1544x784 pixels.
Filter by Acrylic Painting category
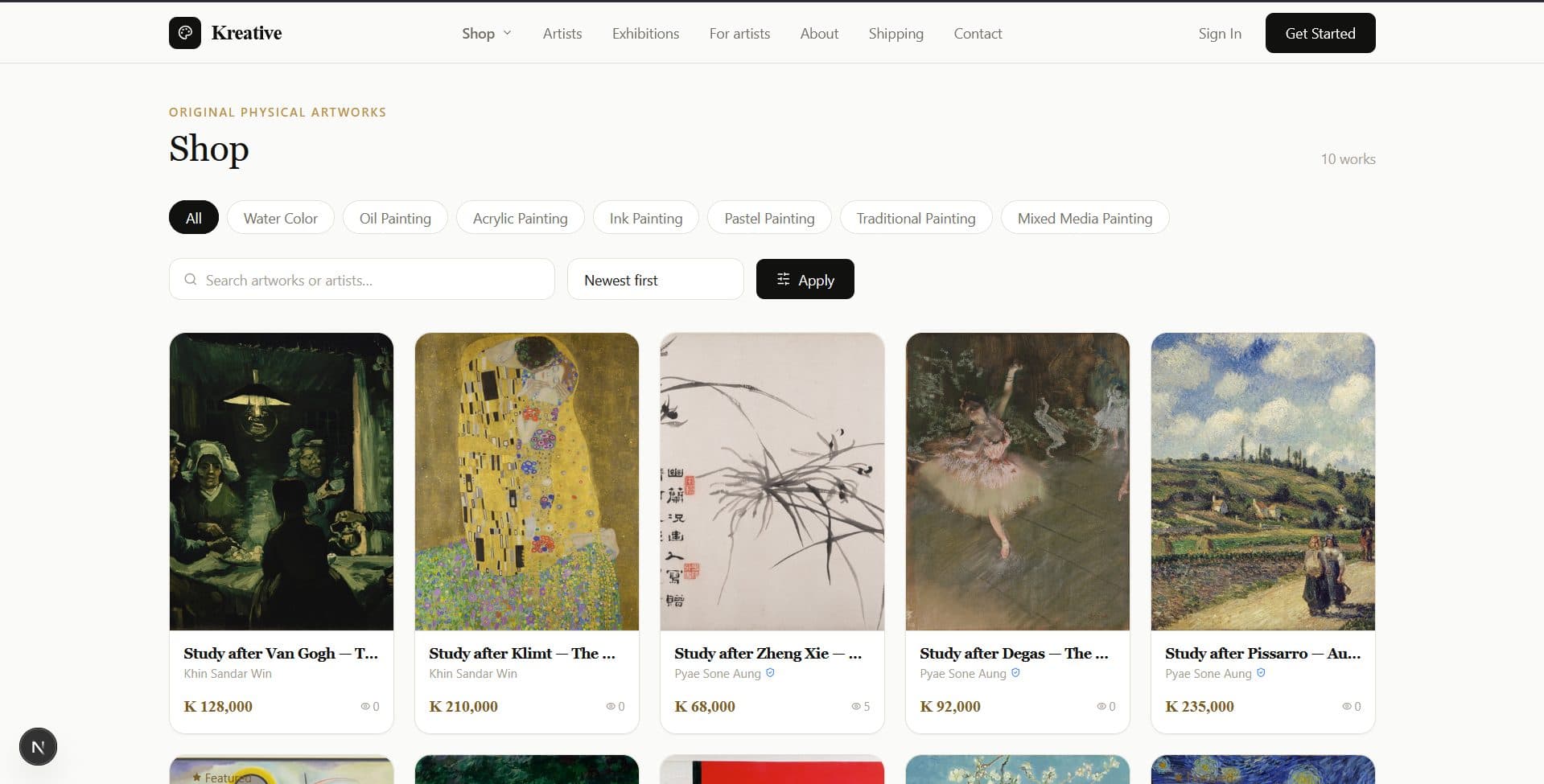coord(521,217)
